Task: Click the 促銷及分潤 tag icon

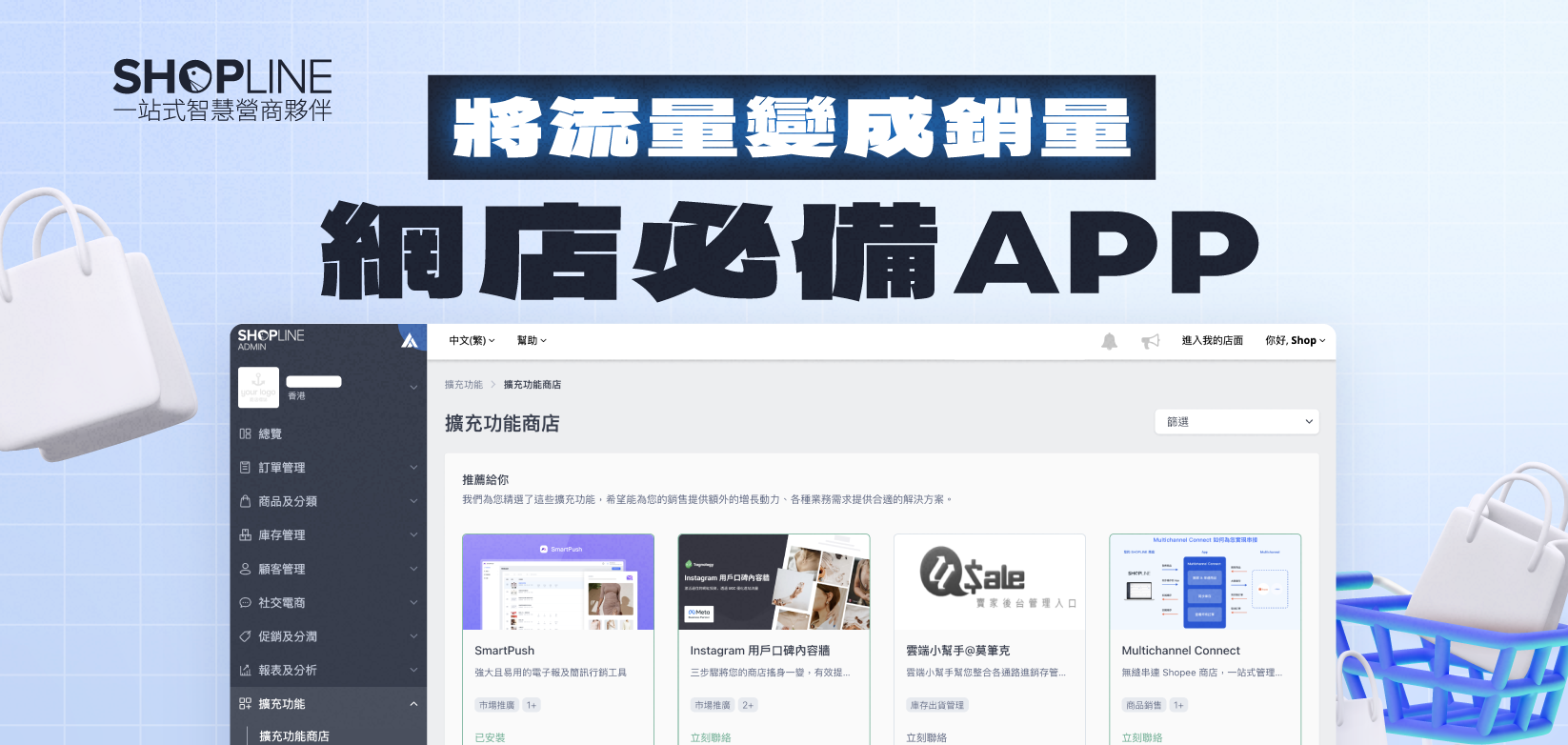Action: (245, 636)
